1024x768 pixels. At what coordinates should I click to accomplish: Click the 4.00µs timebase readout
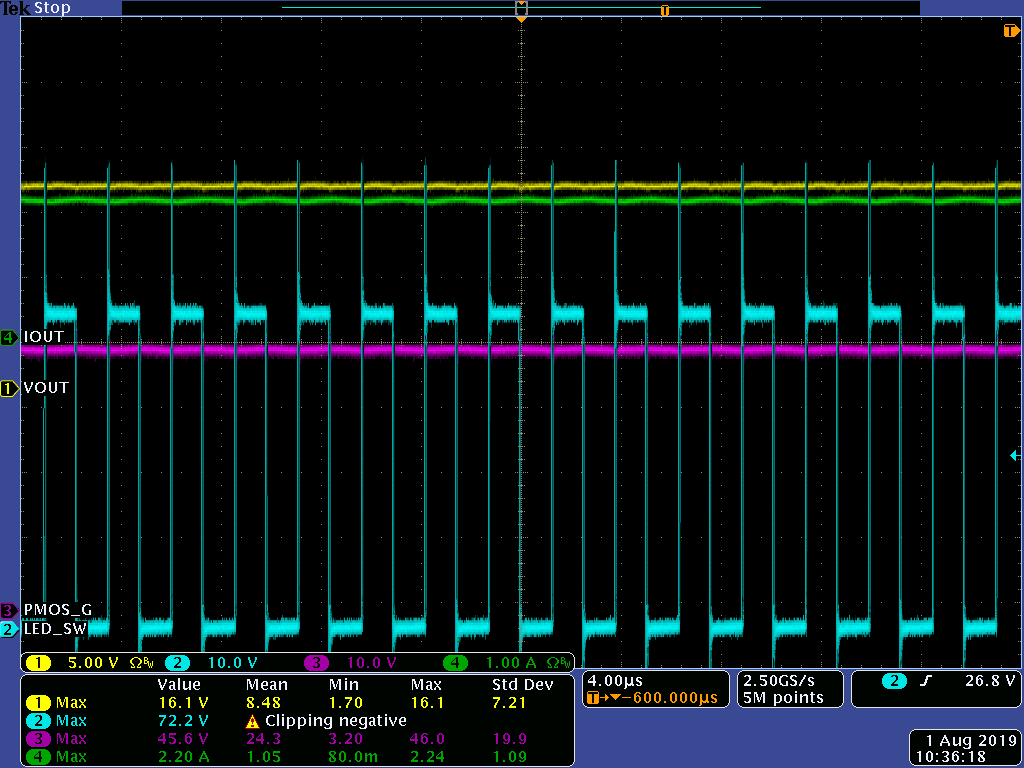click(615, 681)
